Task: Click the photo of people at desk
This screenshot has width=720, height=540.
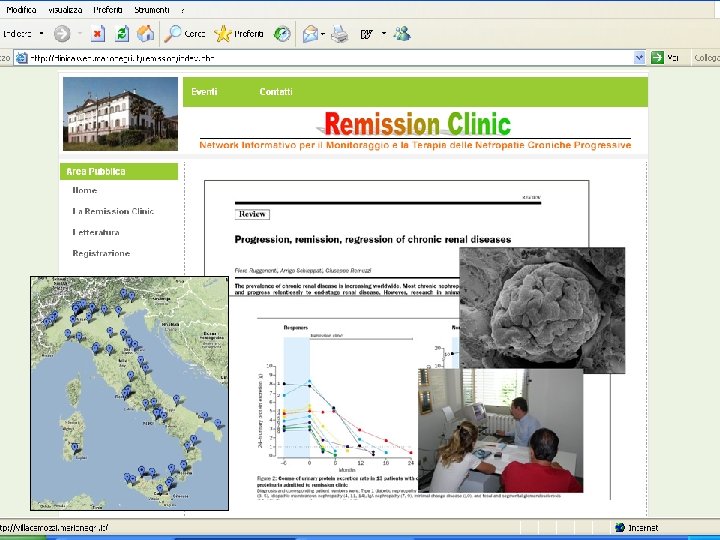Action: click(x=501, y=430)
